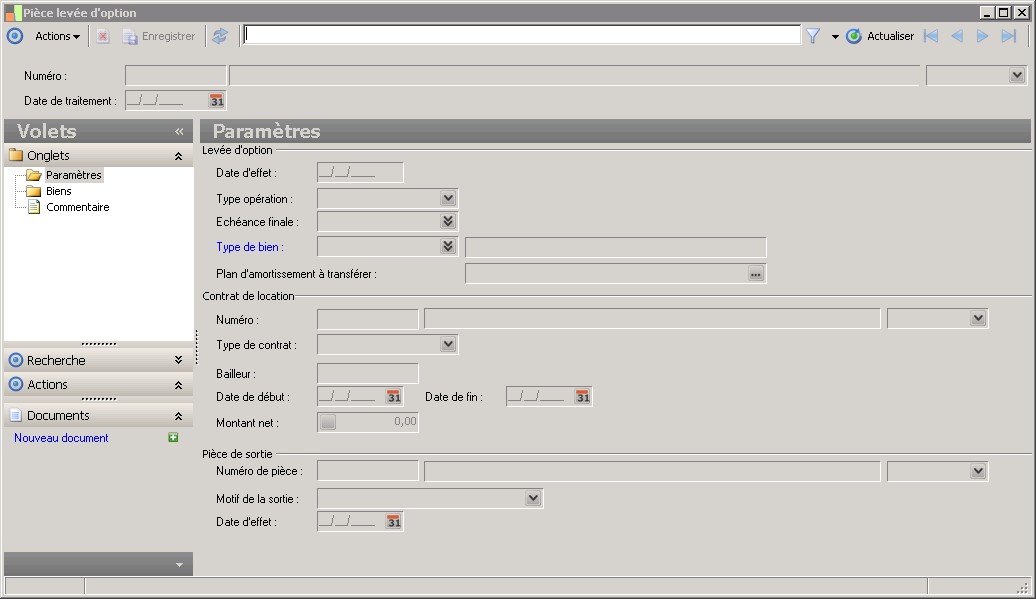Viewport: 1036px width, 599px height.
Task: Click the Enregistrer save button
Action: [x=159, y=36]
